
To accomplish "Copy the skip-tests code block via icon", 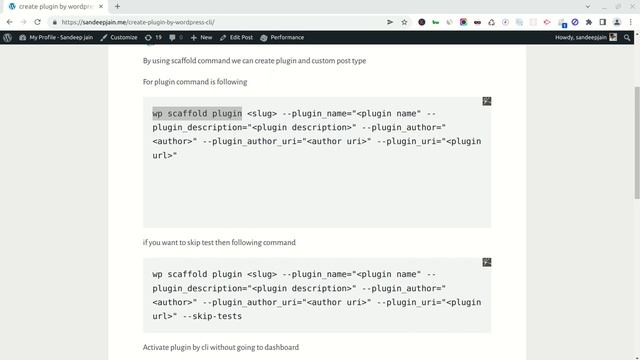I will pyautogui.click(x=487, y=262).
